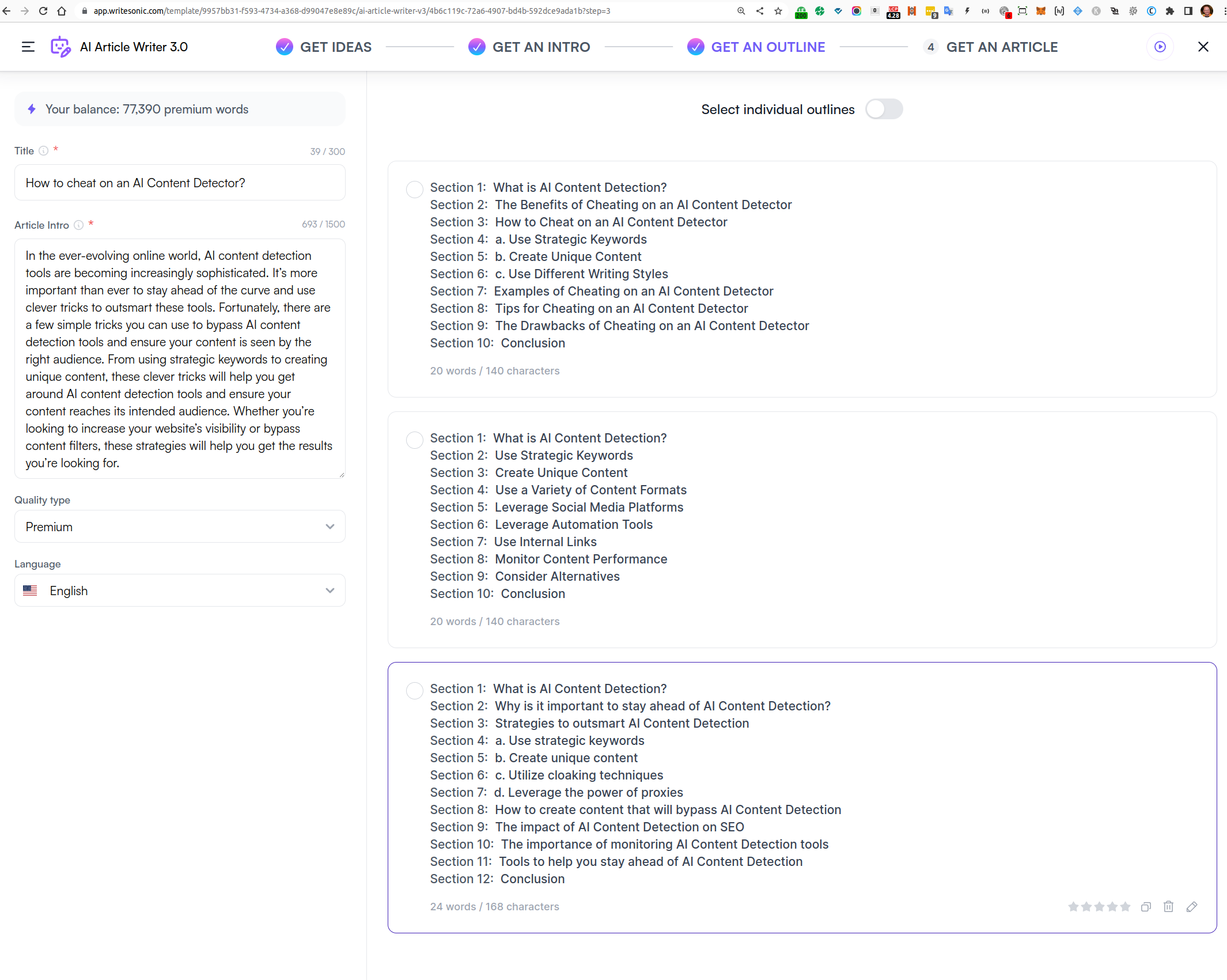The height and width of the screenshot is (980, 1227).
Task: Switch to the GET AN ARTICLE step
Action: [x=1002, y=47]
